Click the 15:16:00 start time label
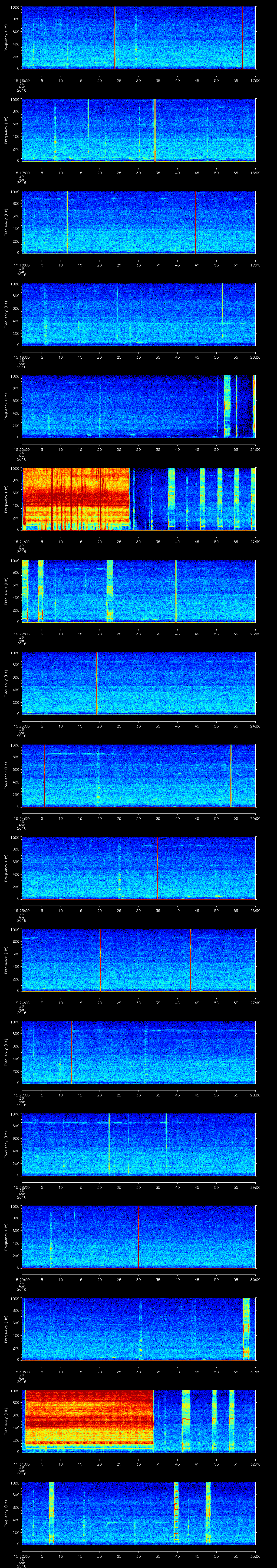 tap(22, 80)
